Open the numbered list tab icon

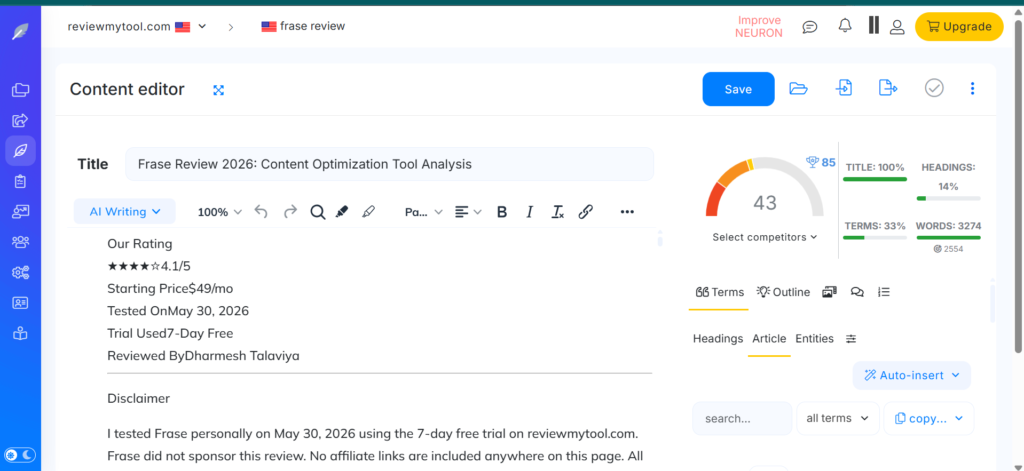[884, 293]
